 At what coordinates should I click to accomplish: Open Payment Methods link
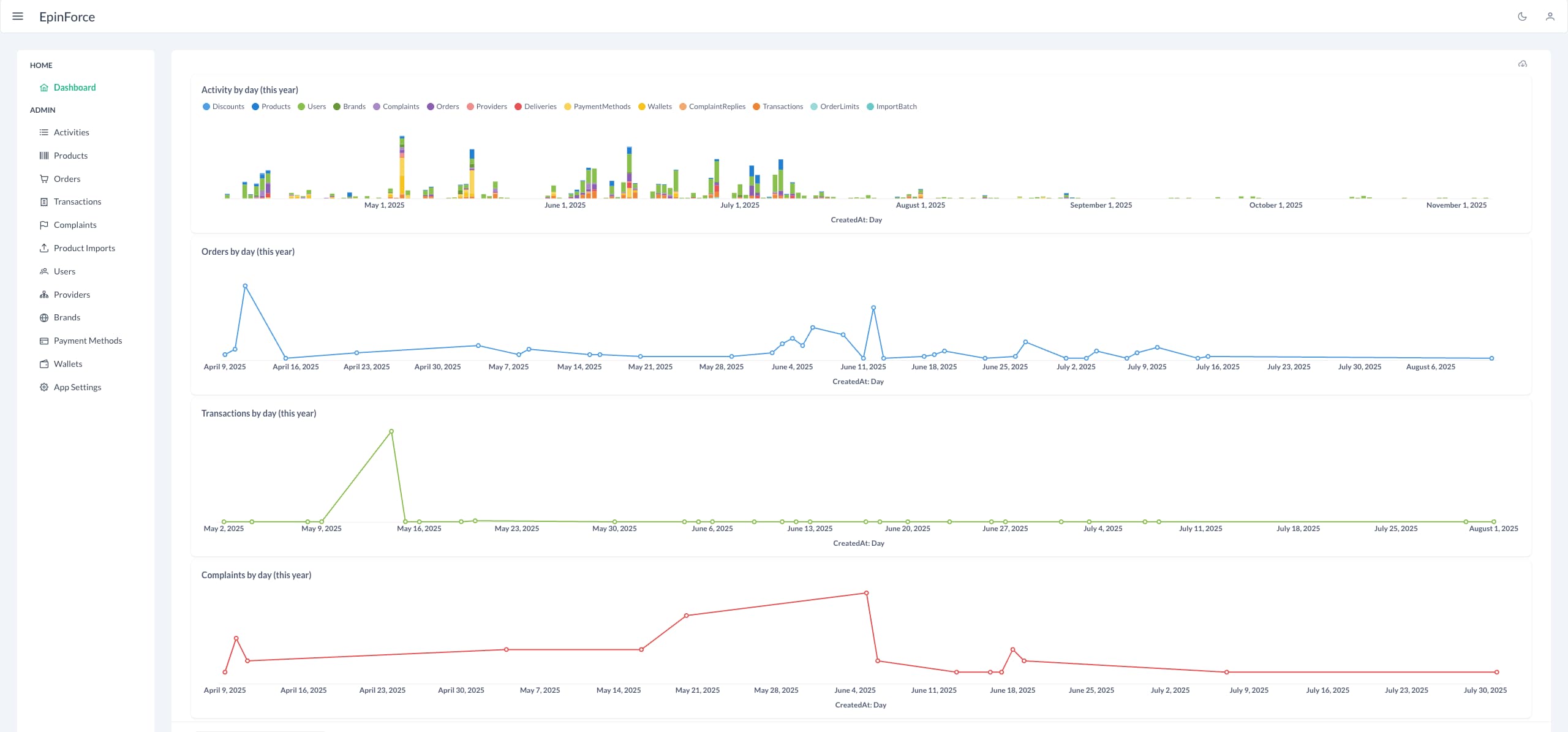coord(88,341)
